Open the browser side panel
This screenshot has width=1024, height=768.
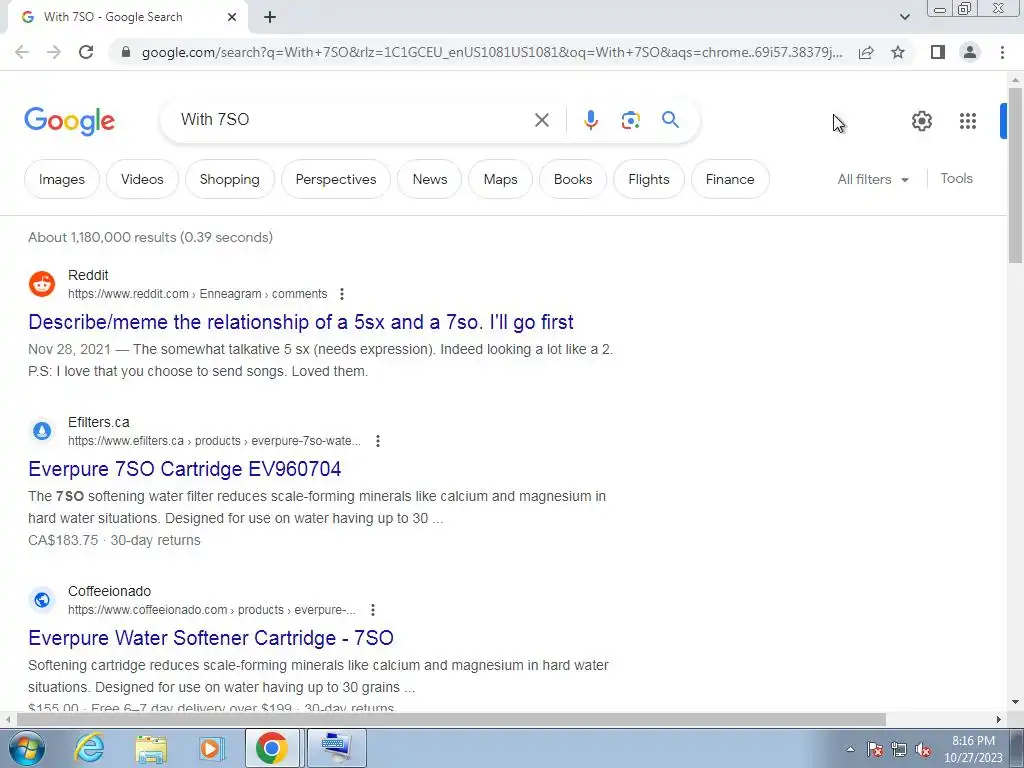(x=938, y=52)
